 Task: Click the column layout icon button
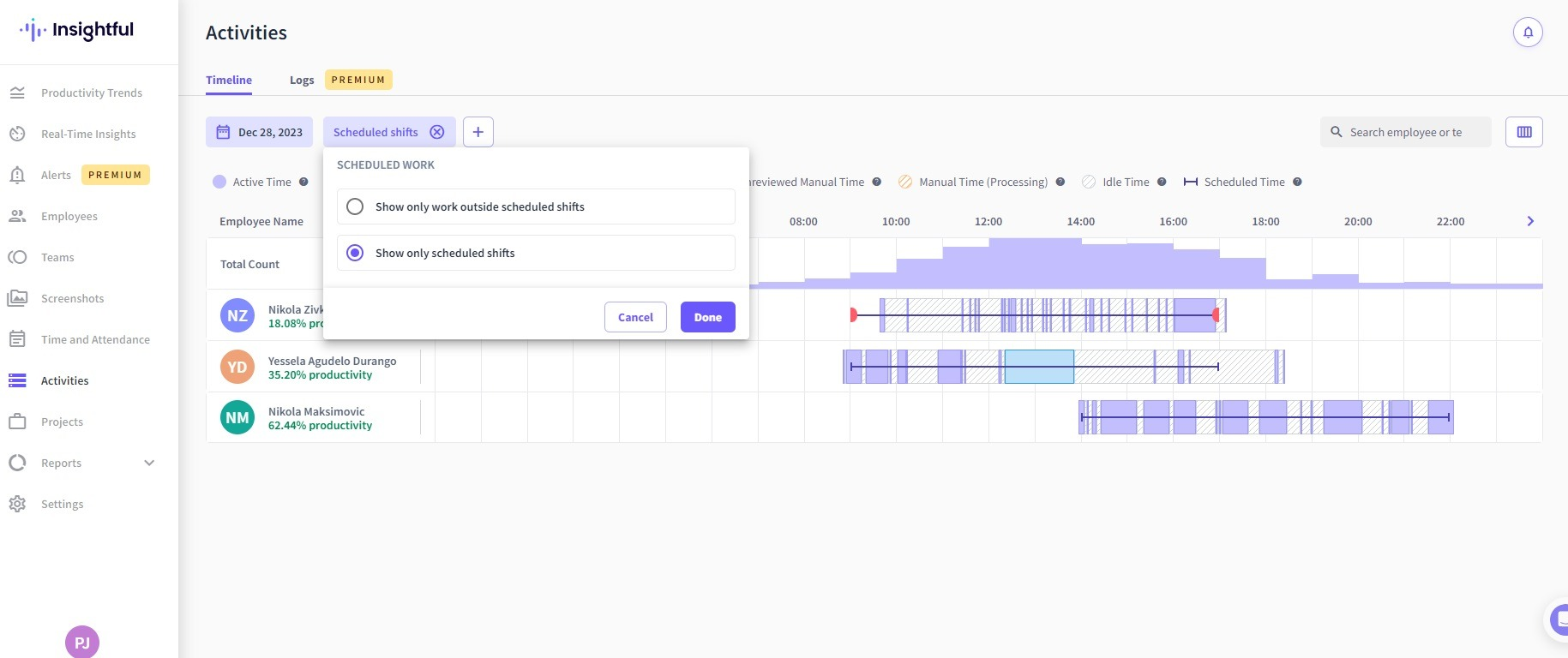click(1524, 132)
